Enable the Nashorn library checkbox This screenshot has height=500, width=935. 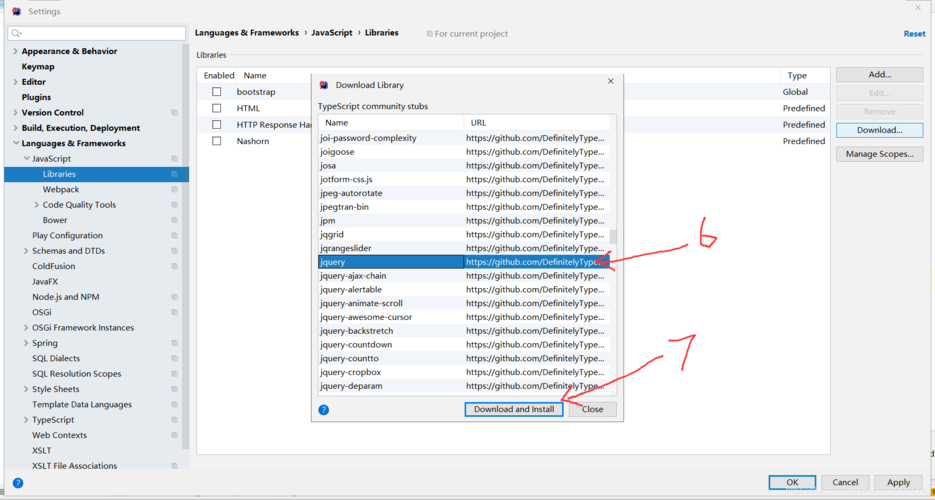click(x=216, y=141)
